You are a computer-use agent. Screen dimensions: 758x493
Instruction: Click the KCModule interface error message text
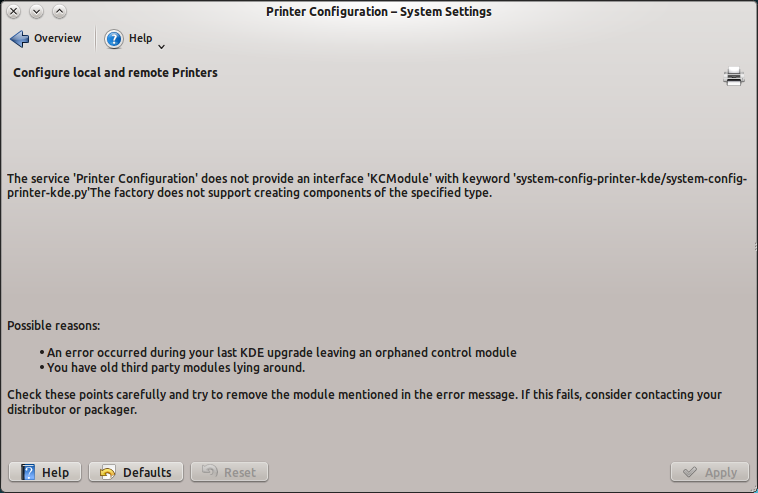click(377, 186)
